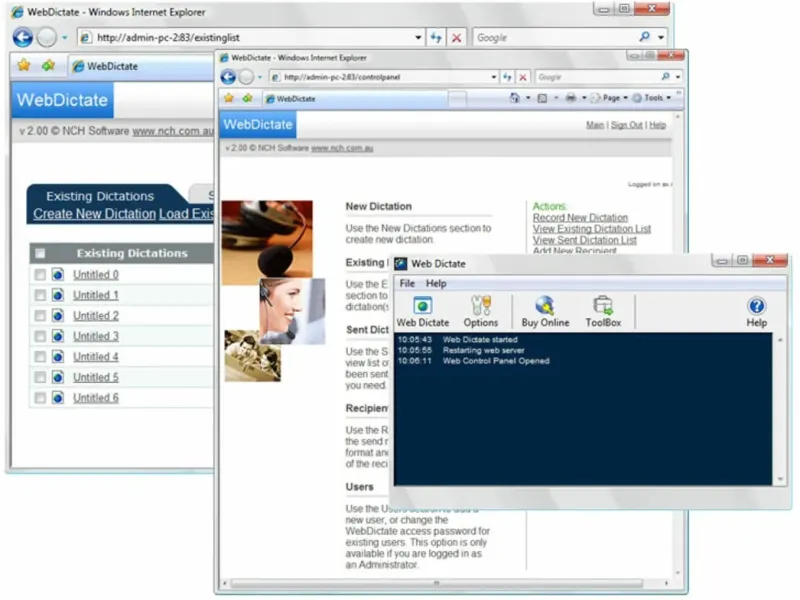Tick the checkbox for Untitled 0
The image size is (800, 600).
click(x=40, y=275)
